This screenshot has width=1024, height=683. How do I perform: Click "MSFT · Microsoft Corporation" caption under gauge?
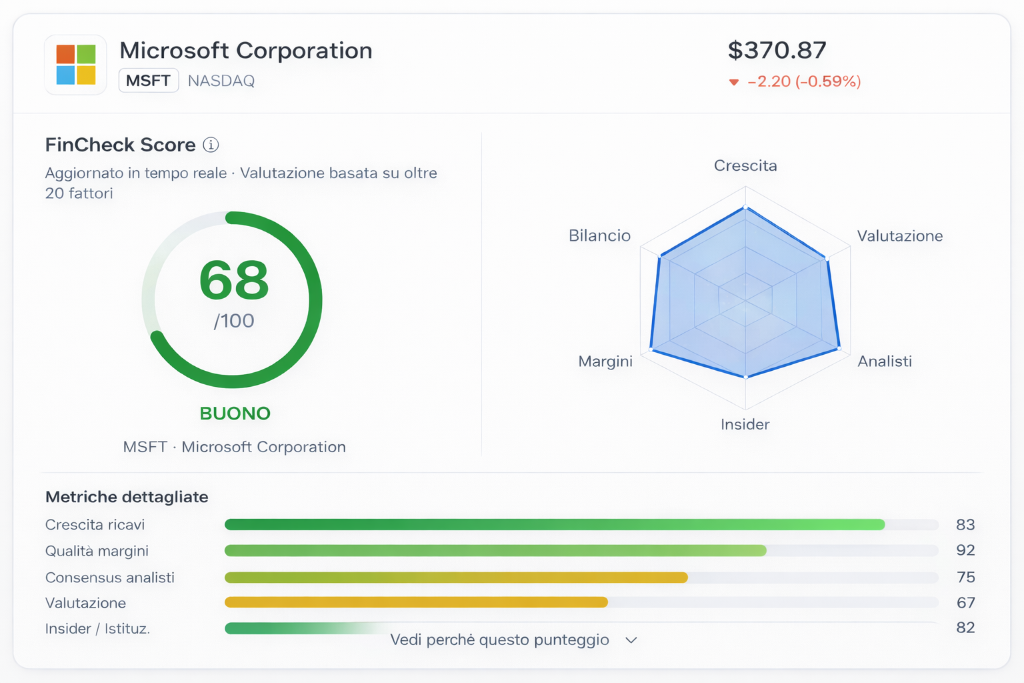point(234,447)
